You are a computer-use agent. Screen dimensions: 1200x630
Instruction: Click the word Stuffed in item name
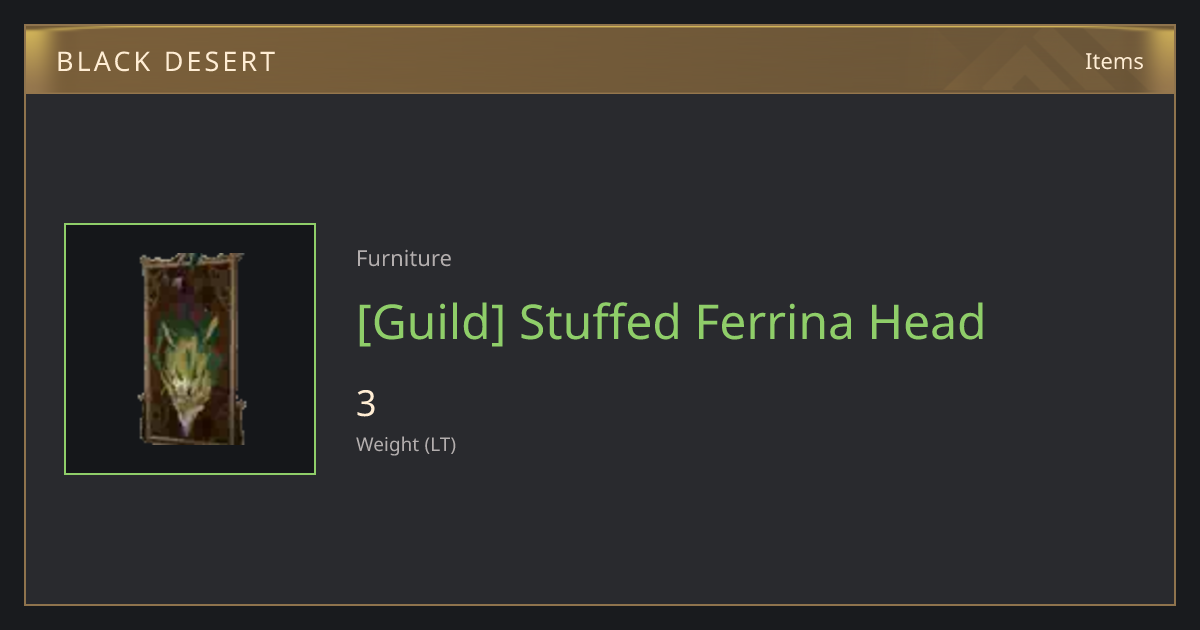(x=600, y=322)
